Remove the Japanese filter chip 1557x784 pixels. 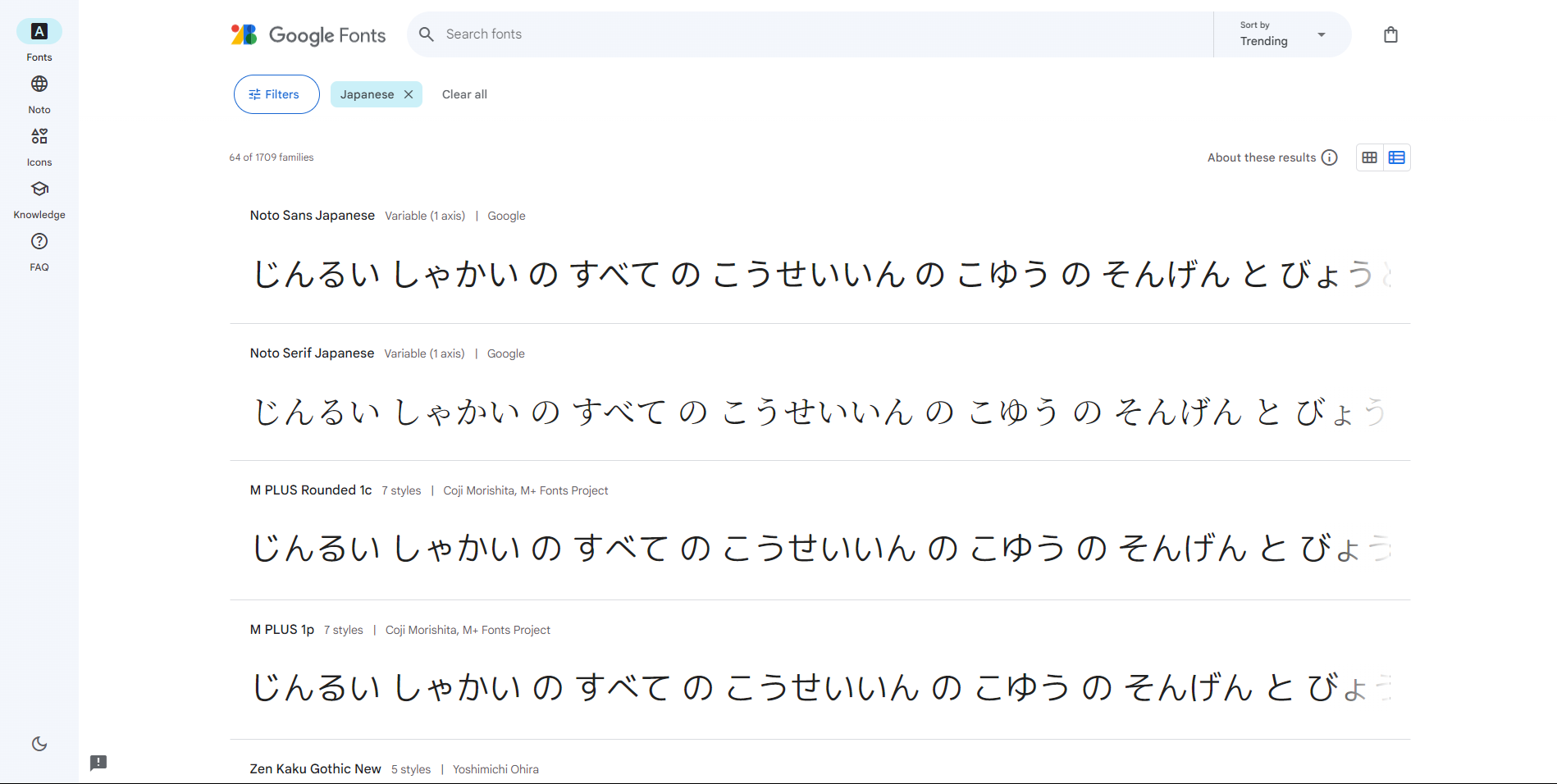point(408,93)
